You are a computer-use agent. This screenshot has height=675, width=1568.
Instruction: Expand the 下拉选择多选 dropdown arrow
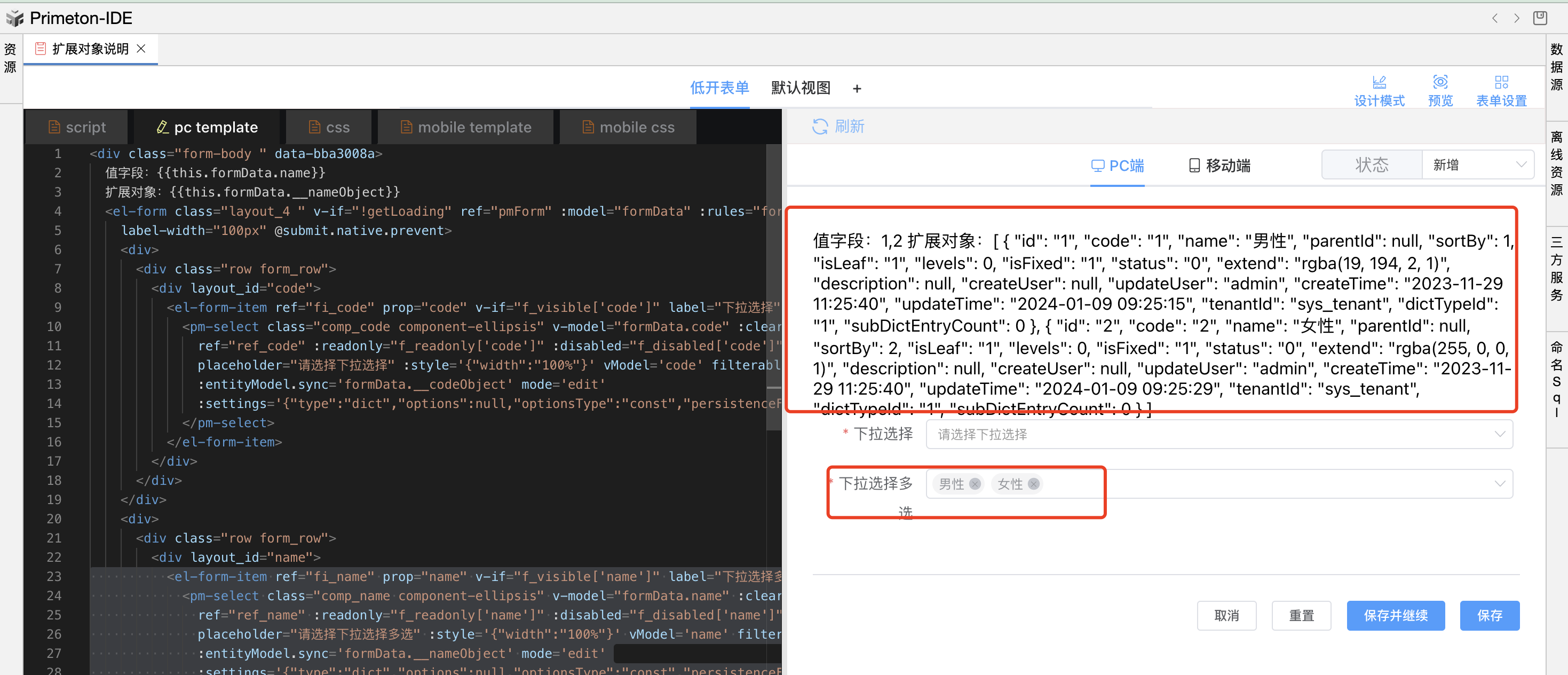click(x=1499, y=484)
